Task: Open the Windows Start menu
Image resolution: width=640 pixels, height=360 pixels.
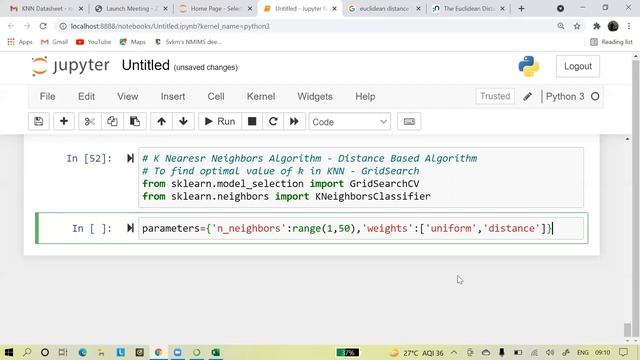Action: [x=9, y=352]
